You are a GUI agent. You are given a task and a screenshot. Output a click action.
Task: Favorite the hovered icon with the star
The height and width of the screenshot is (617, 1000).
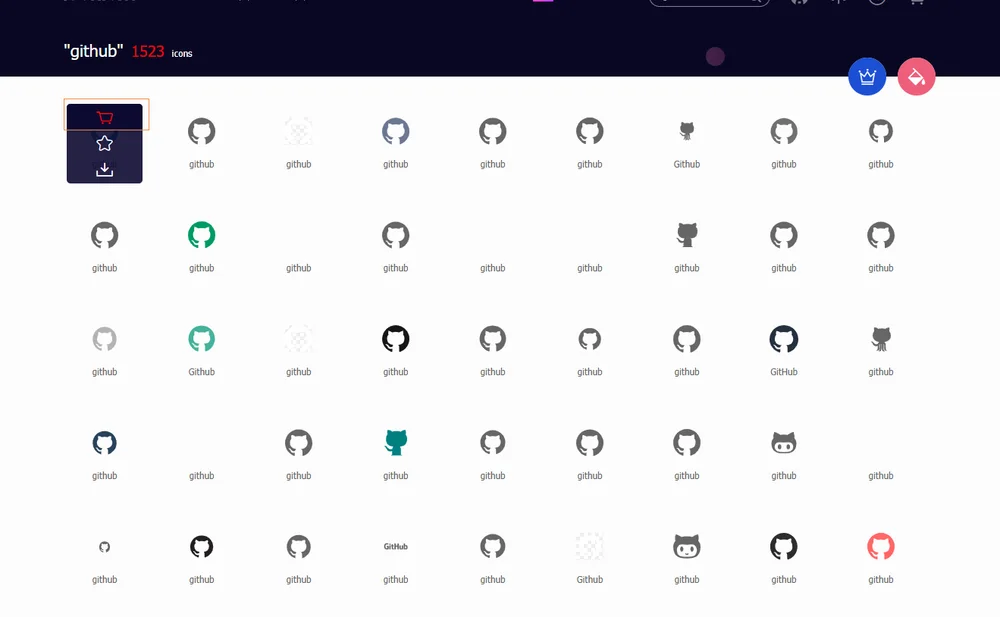click(x=105, y=144)
